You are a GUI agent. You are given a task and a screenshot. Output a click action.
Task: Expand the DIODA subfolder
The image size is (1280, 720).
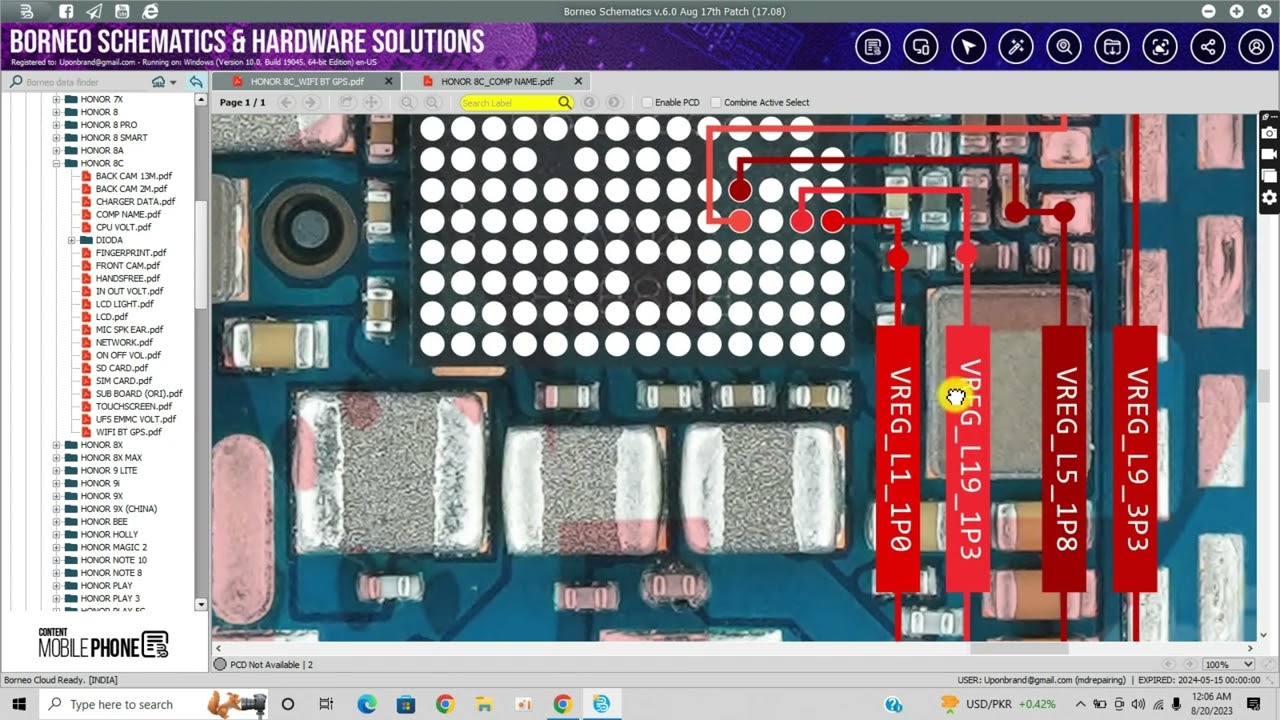tap(71, 240)
